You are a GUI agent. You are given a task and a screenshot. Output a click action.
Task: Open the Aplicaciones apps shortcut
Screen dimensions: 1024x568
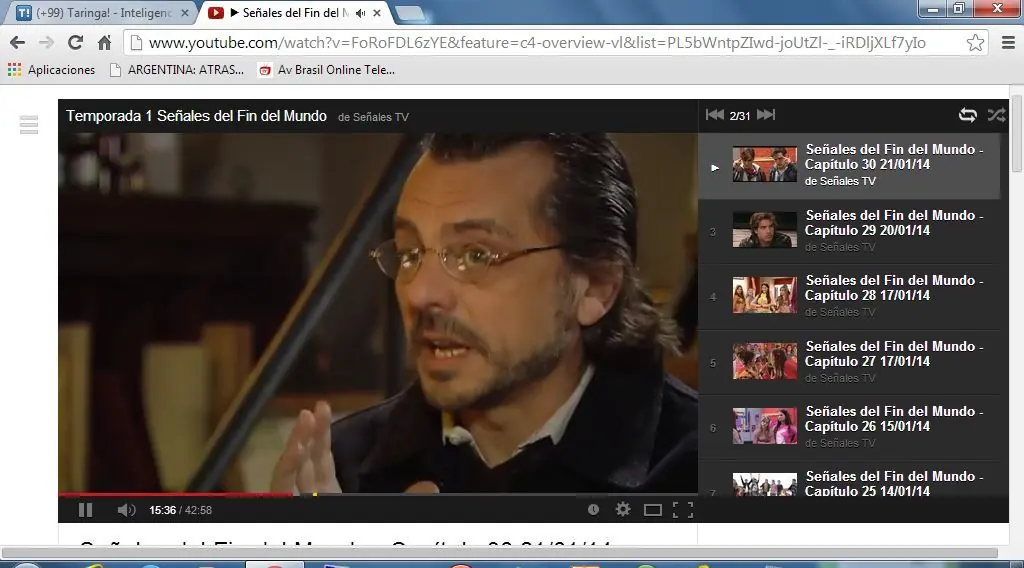[x=51, y=70]
